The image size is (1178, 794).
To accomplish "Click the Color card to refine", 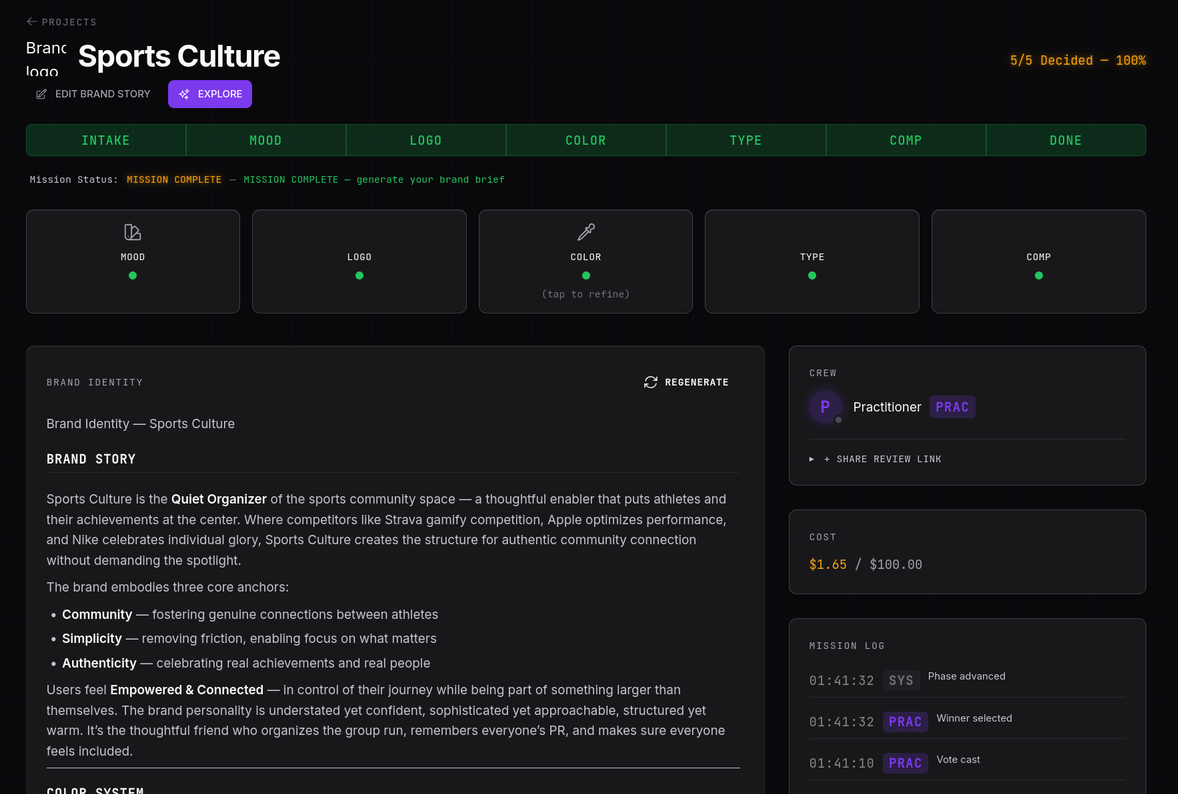I will 586,262.
